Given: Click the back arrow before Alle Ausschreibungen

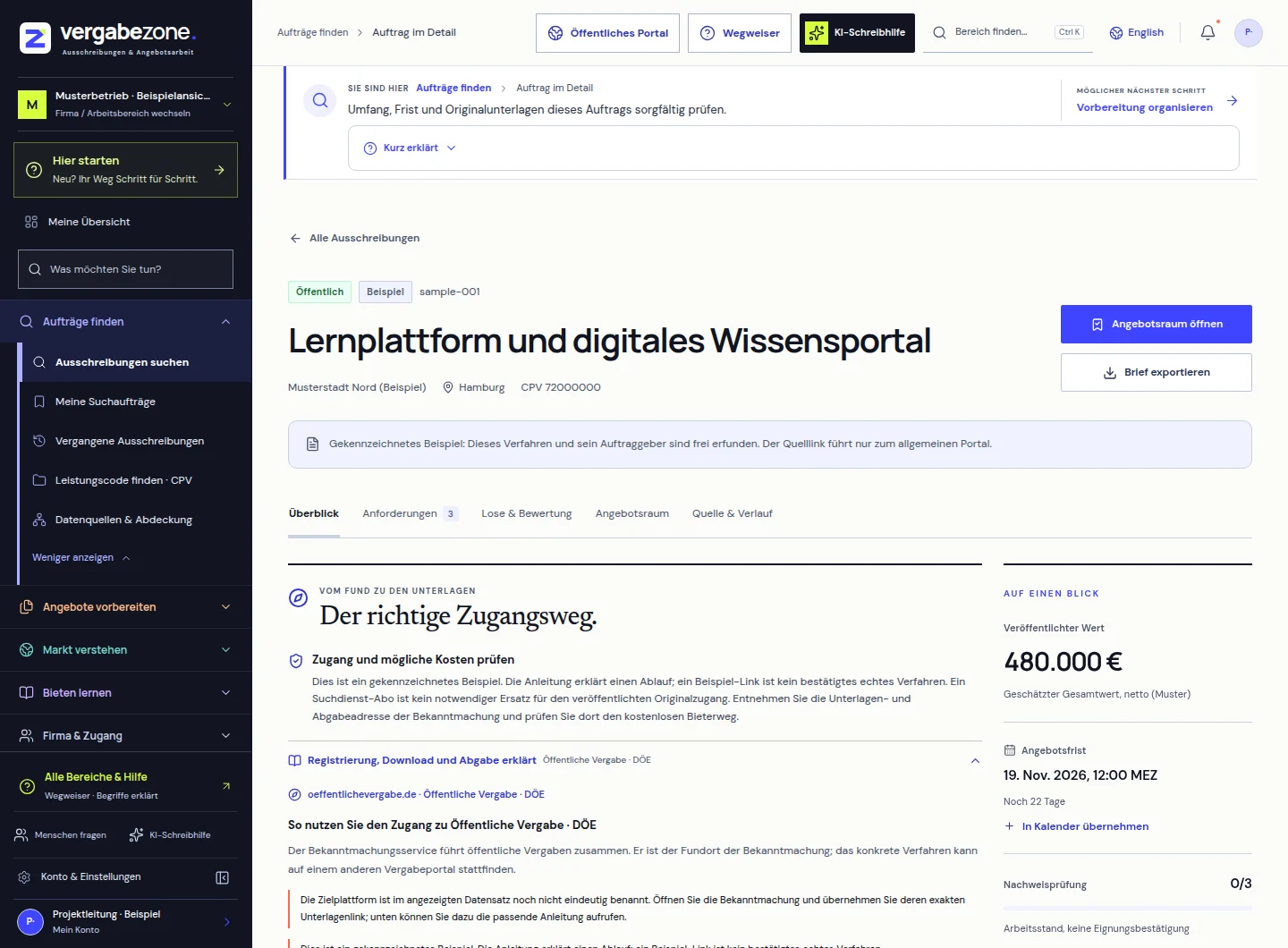Looking at the screenshot, I should 295,238.
